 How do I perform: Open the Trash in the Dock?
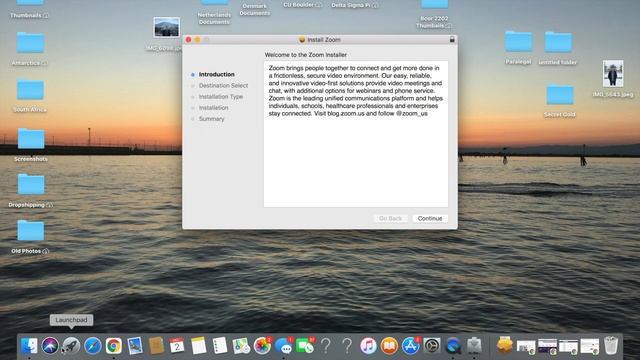point(611,345)
